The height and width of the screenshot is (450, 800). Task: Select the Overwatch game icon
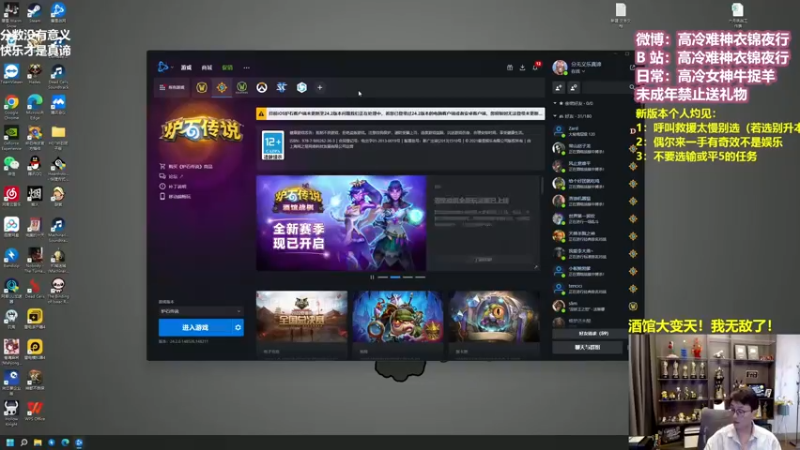[x=262, y=88]
